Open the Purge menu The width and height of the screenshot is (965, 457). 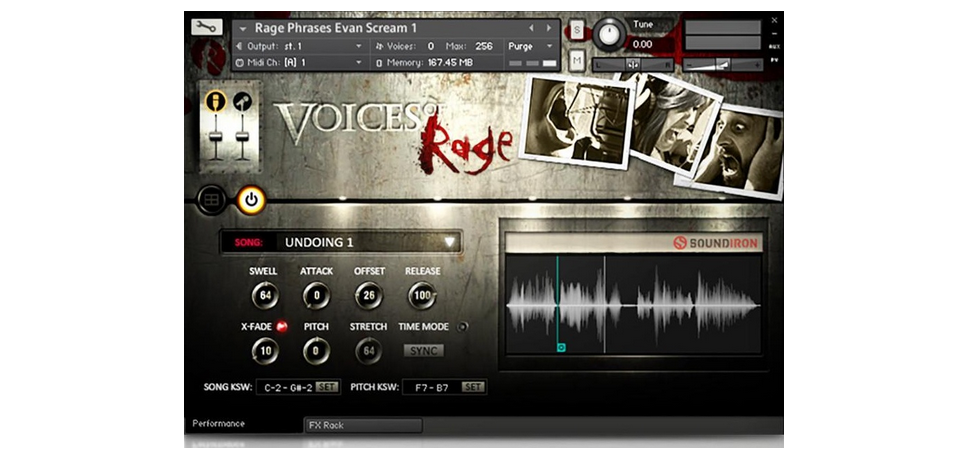pos(531,46)
